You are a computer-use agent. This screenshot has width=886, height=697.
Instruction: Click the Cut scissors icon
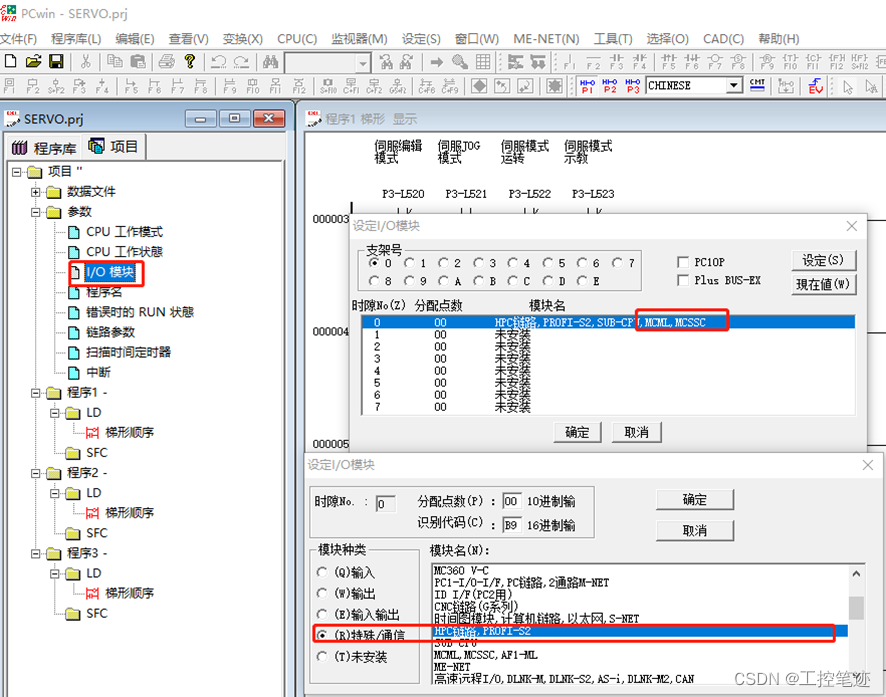(86, 61)
